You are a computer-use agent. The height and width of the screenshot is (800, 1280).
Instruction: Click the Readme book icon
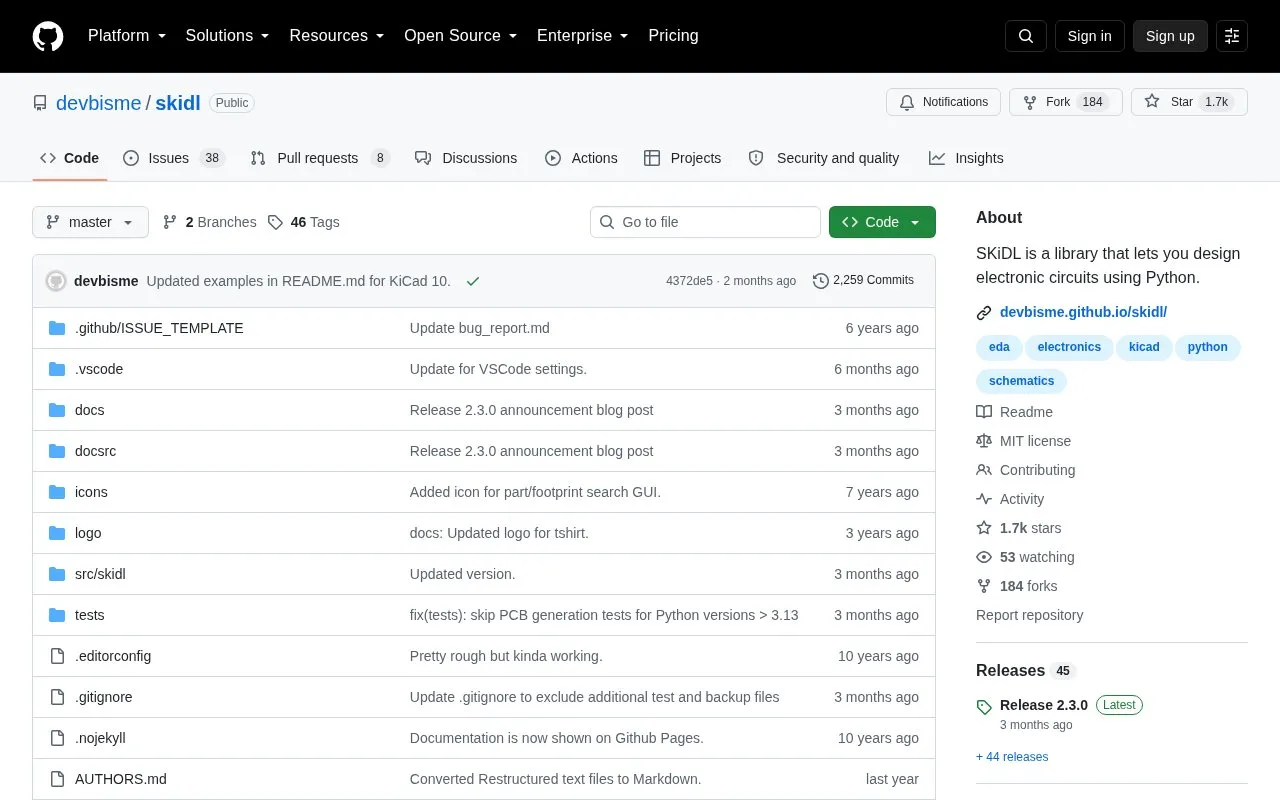point(984,412)
